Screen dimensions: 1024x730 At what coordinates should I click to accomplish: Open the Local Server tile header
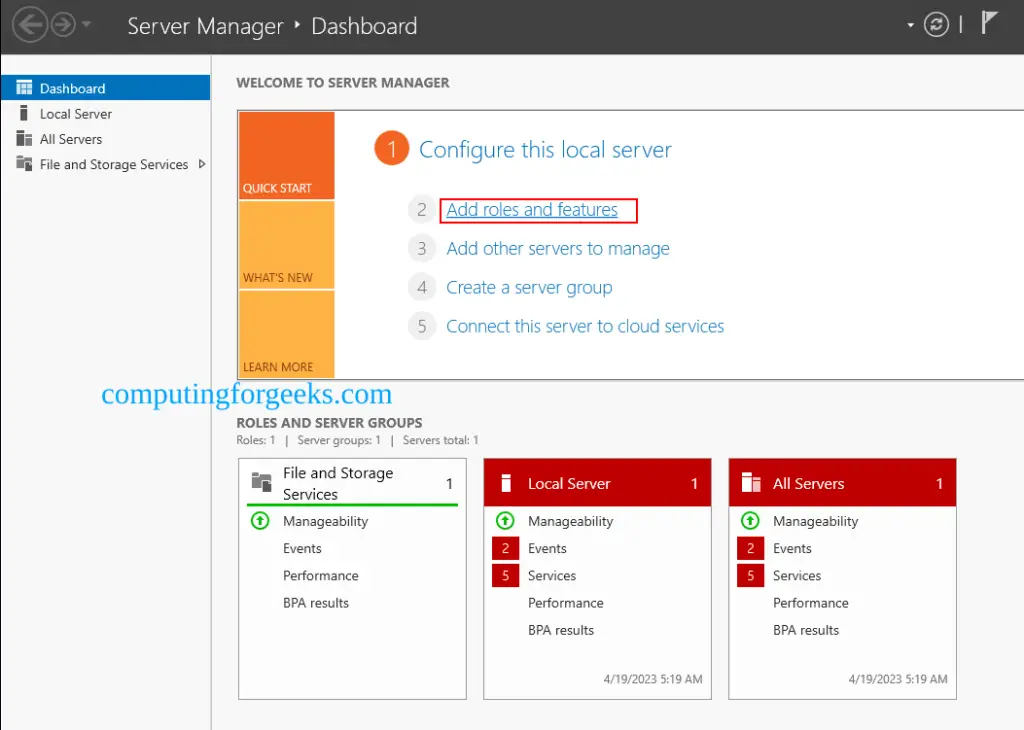coord(597,483)
